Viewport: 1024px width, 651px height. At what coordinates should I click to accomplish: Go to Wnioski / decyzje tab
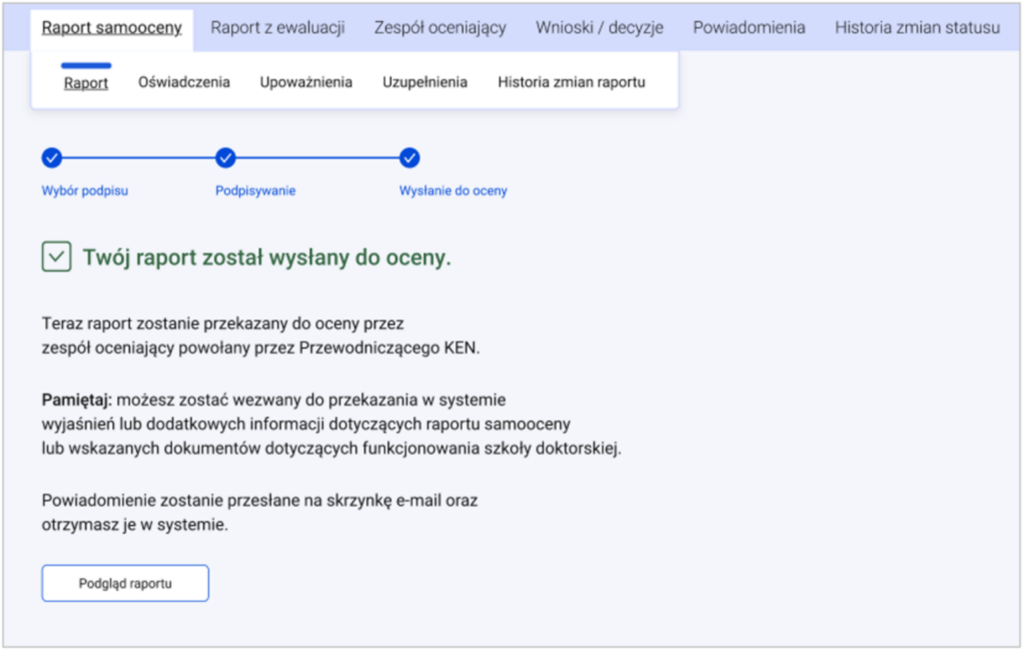click(600, 27)
